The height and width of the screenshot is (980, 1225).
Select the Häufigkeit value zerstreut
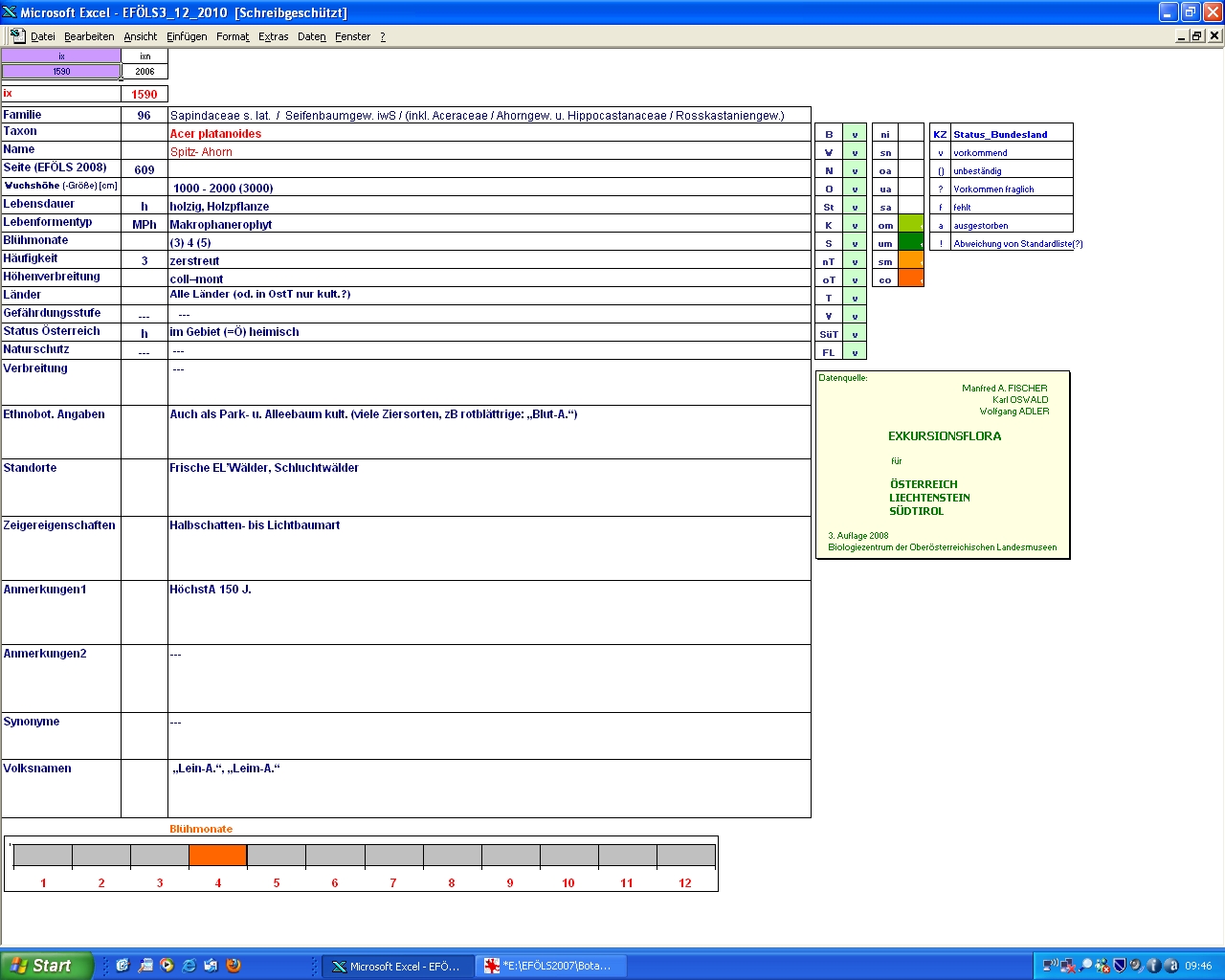pyautogui.click(x=489, y=260)
